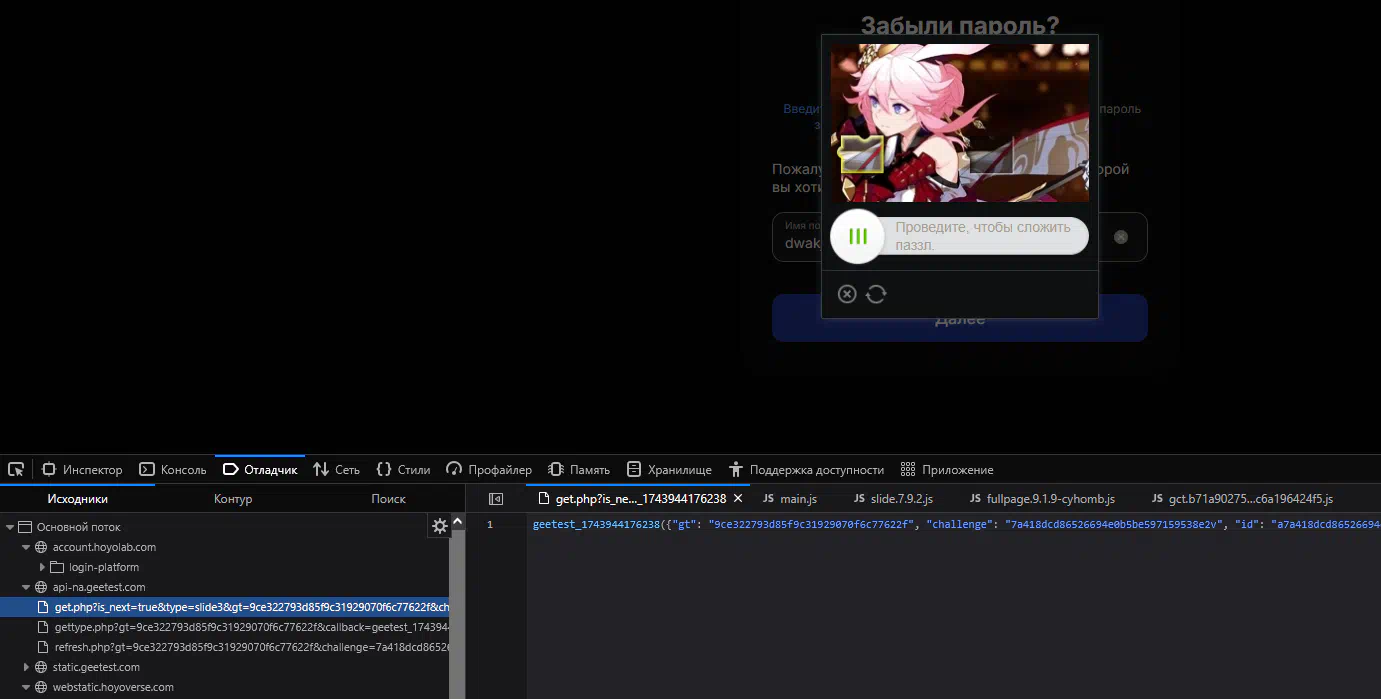The image size is (1381, 699).
Task: Switch to the Исходники sources panel
Action: (77, 498)
